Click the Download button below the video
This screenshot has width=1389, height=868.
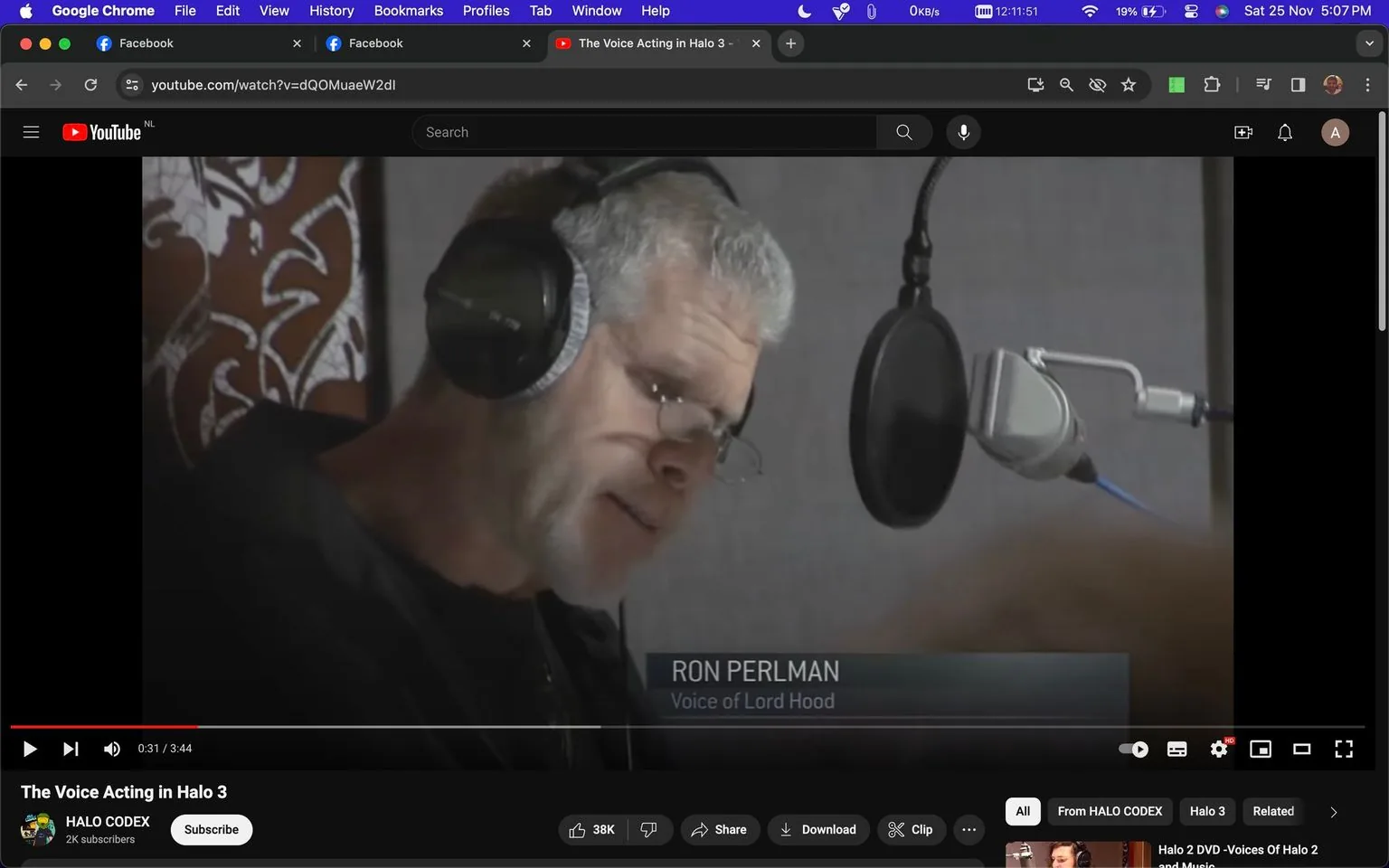[x=817, y=829]
